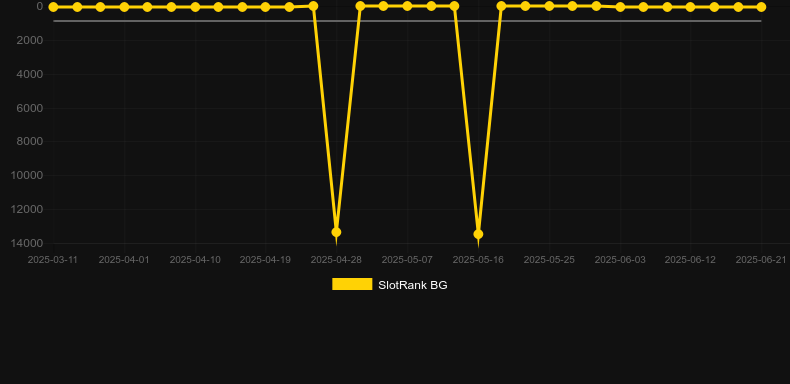The image size is (790, 384).
Task: Click the data point above 2025-05-07
Action: point(407,6)
